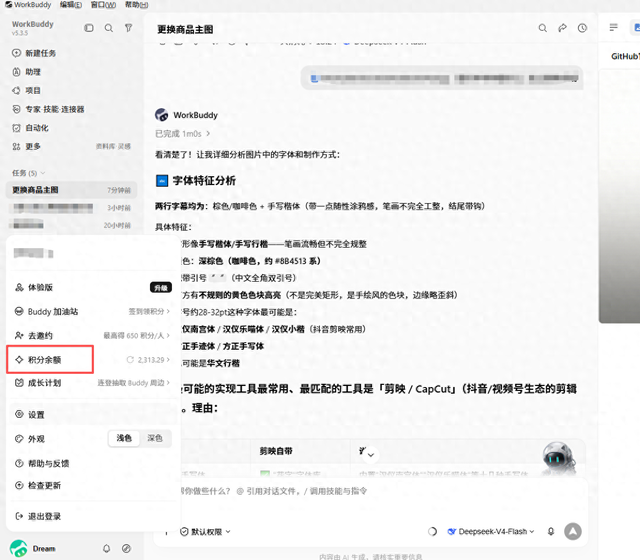Viewport: 640px width, 560px height.
Task: Select the blurred task from 20小时前
Action: tap(71, 225)
